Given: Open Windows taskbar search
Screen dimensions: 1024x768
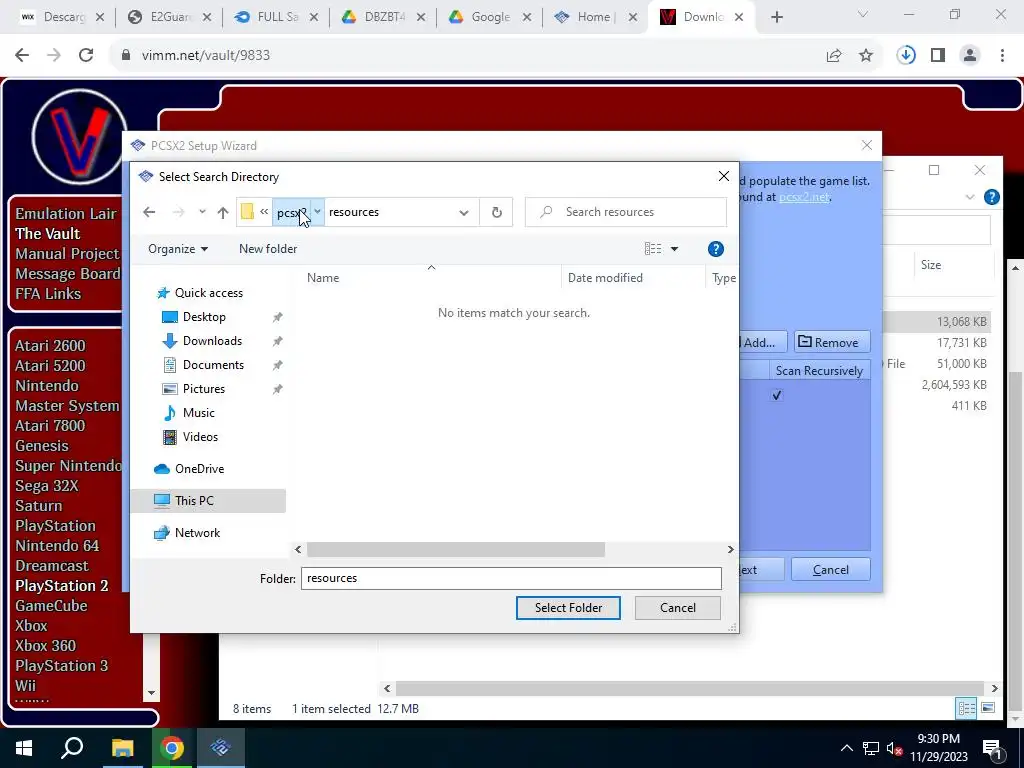Looking at the screenshot, I should point(72,748).
